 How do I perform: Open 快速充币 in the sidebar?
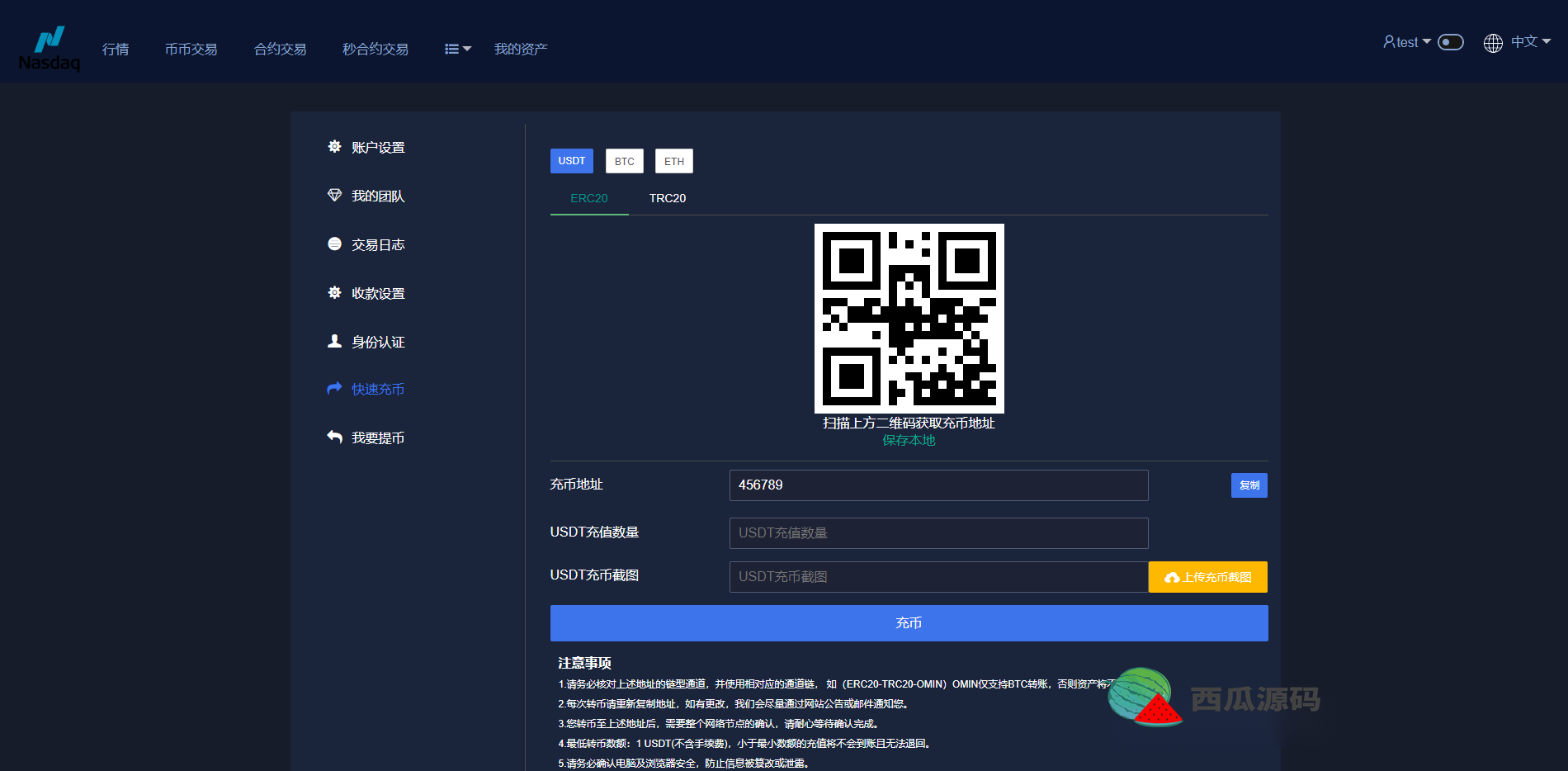click(378, 389)
